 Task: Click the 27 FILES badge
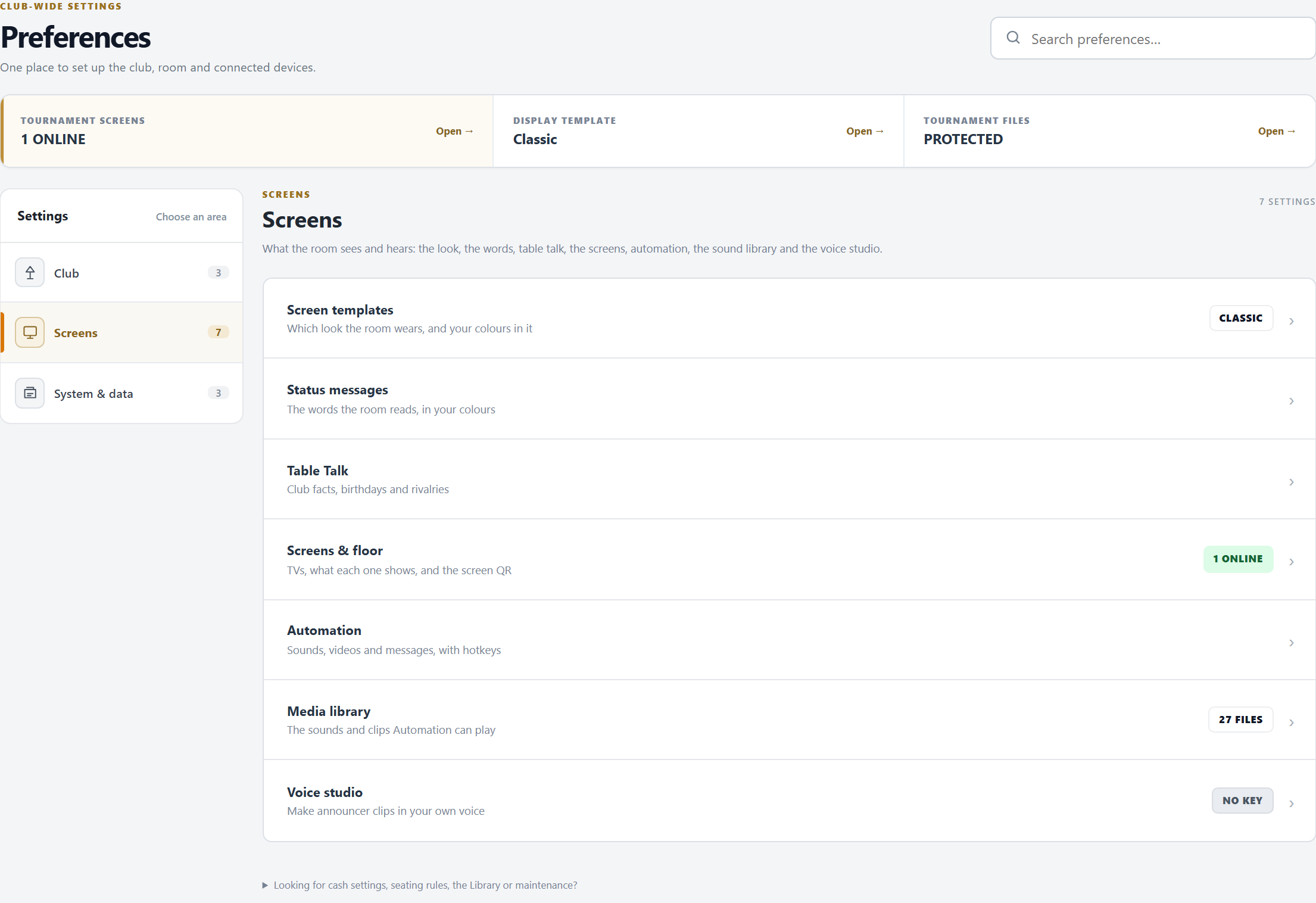[1241, 720]
